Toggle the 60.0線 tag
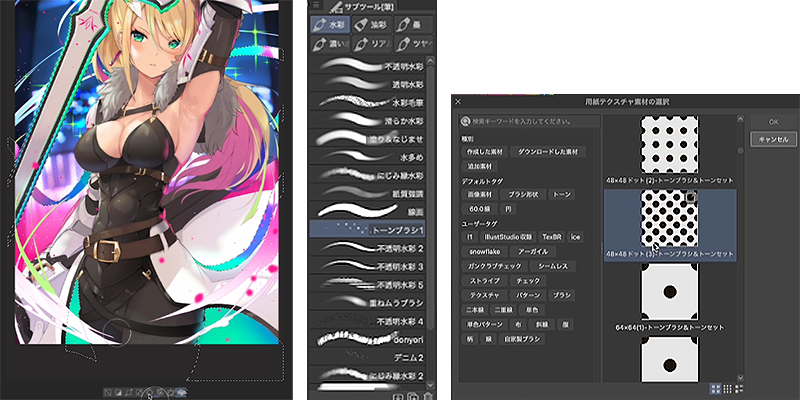Screen dimensions: 800x400 479,209
